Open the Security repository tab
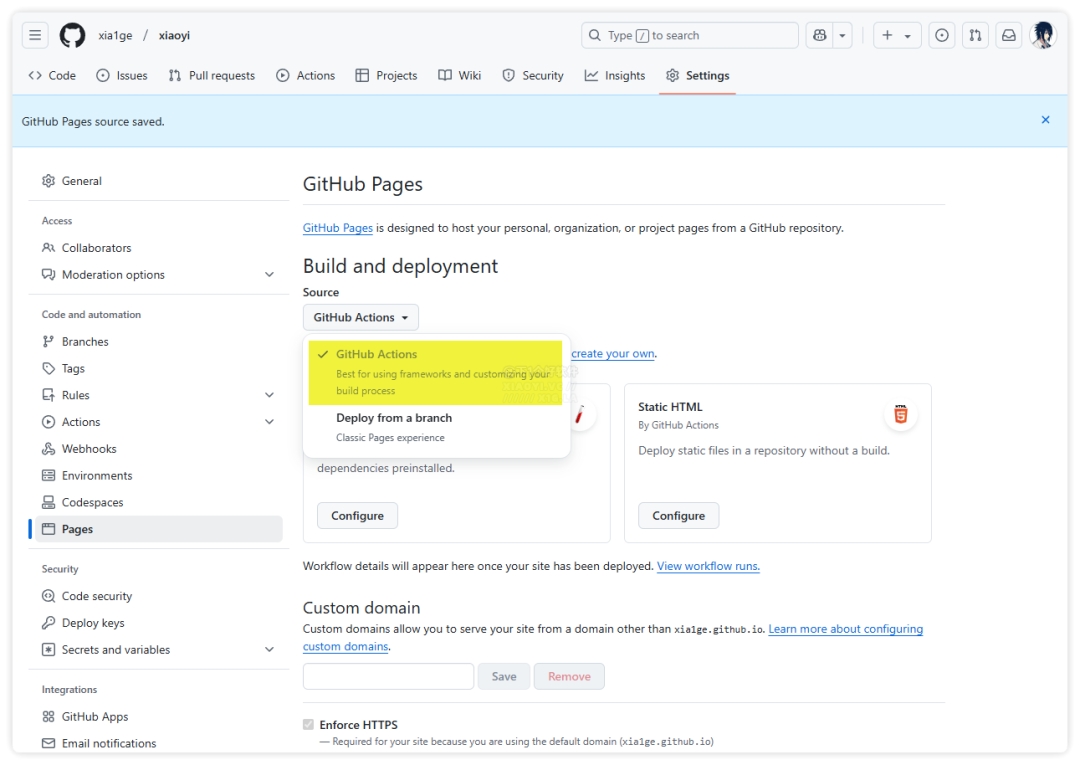The image size is (1080, 765). [533, 76]
